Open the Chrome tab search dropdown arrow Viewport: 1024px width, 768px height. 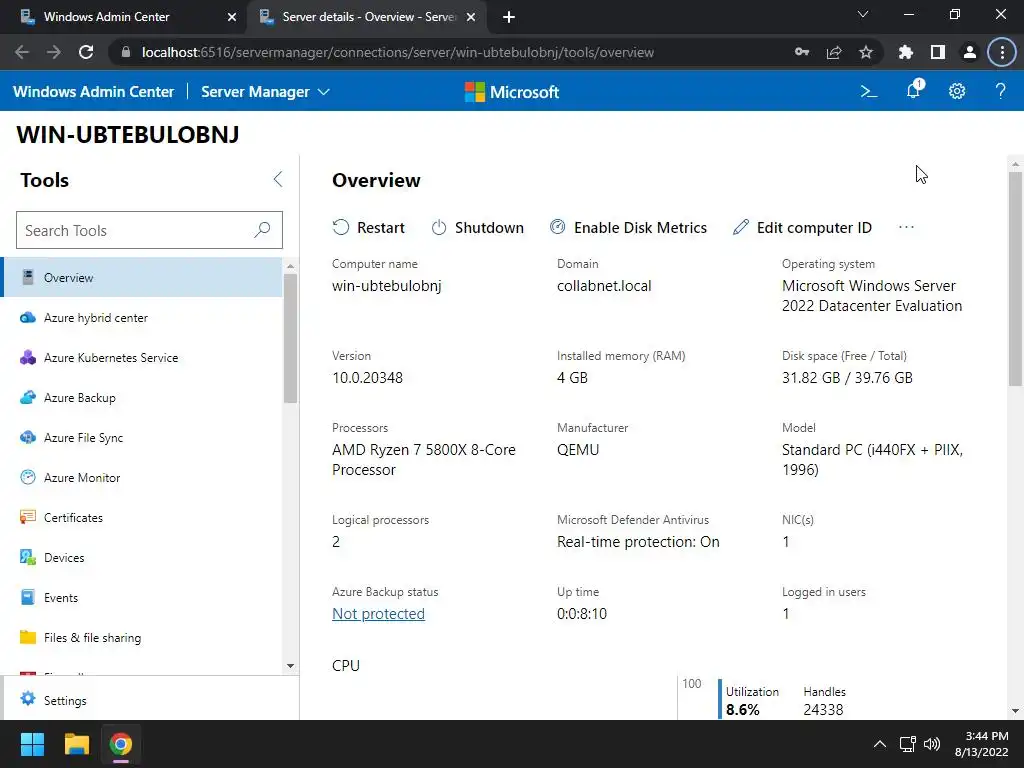click(x=863, y=14)
